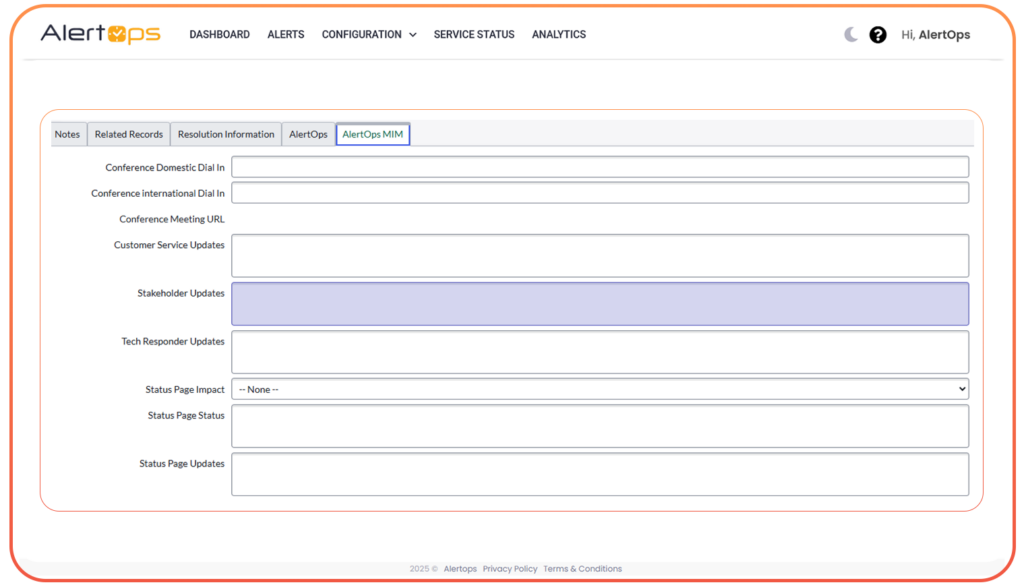This screenshot has height=587, width=1024.
Task: Click the highlighted Stakeholder Updates field
Action: 600,303
